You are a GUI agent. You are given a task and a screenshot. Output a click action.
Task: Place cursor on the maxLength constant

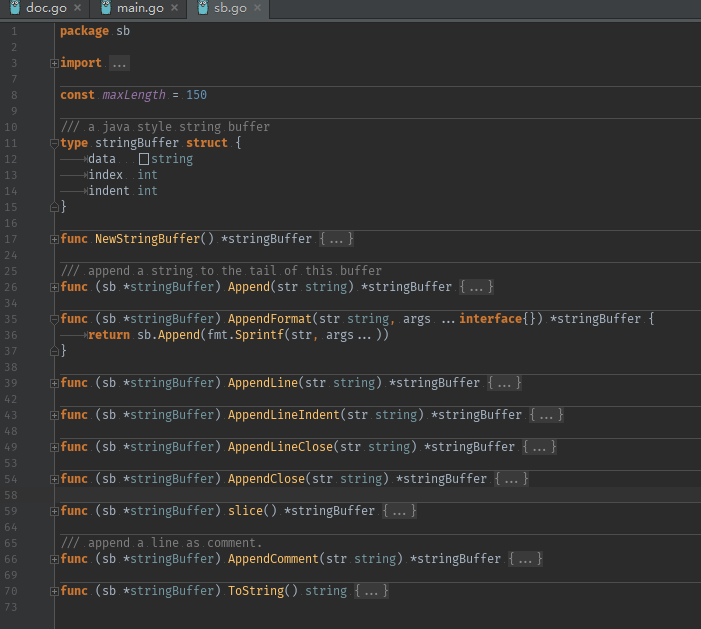point(134,95)
